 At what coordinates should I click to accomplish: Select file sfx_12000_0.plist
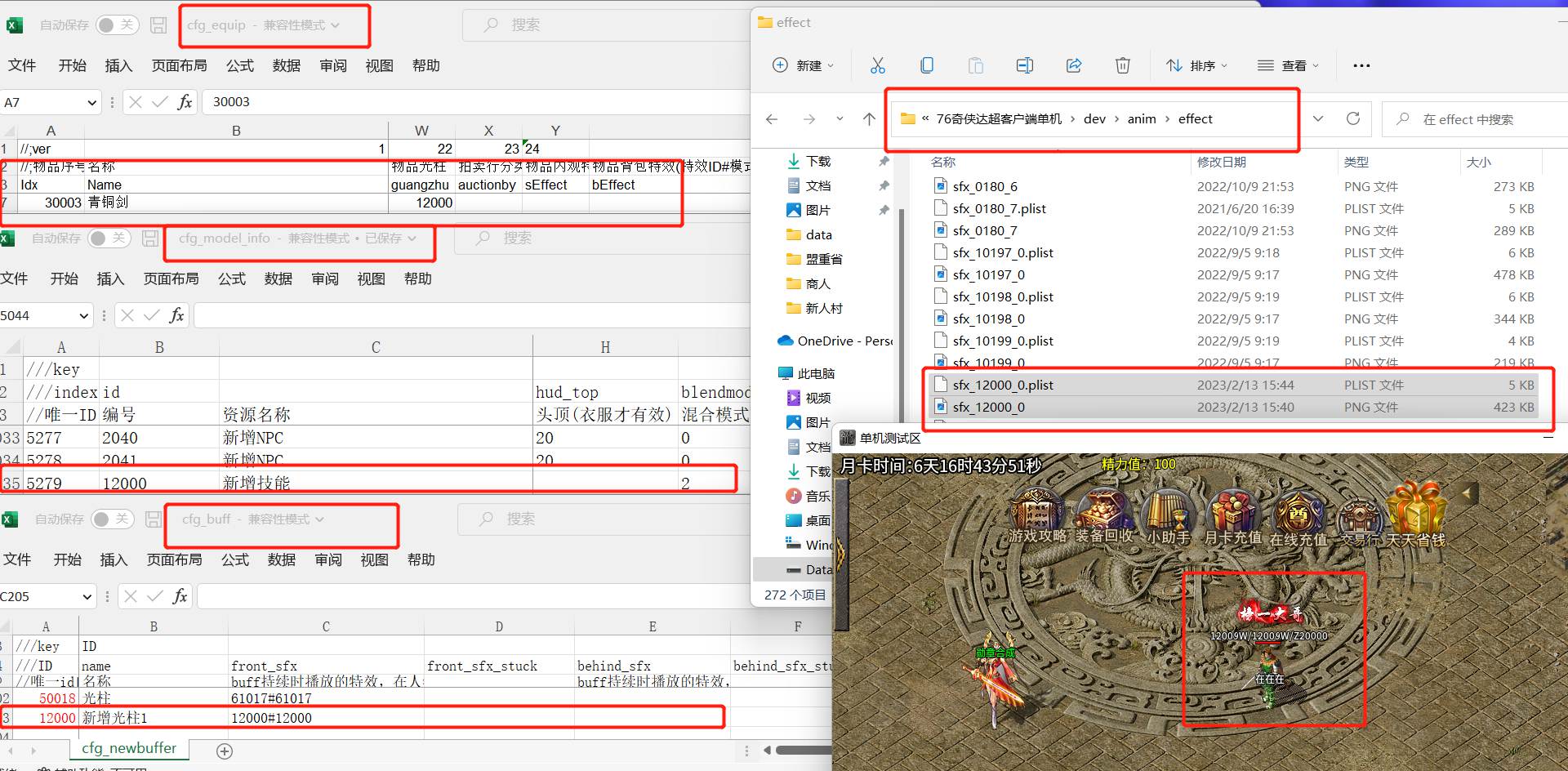click(x=1003, y=385)
